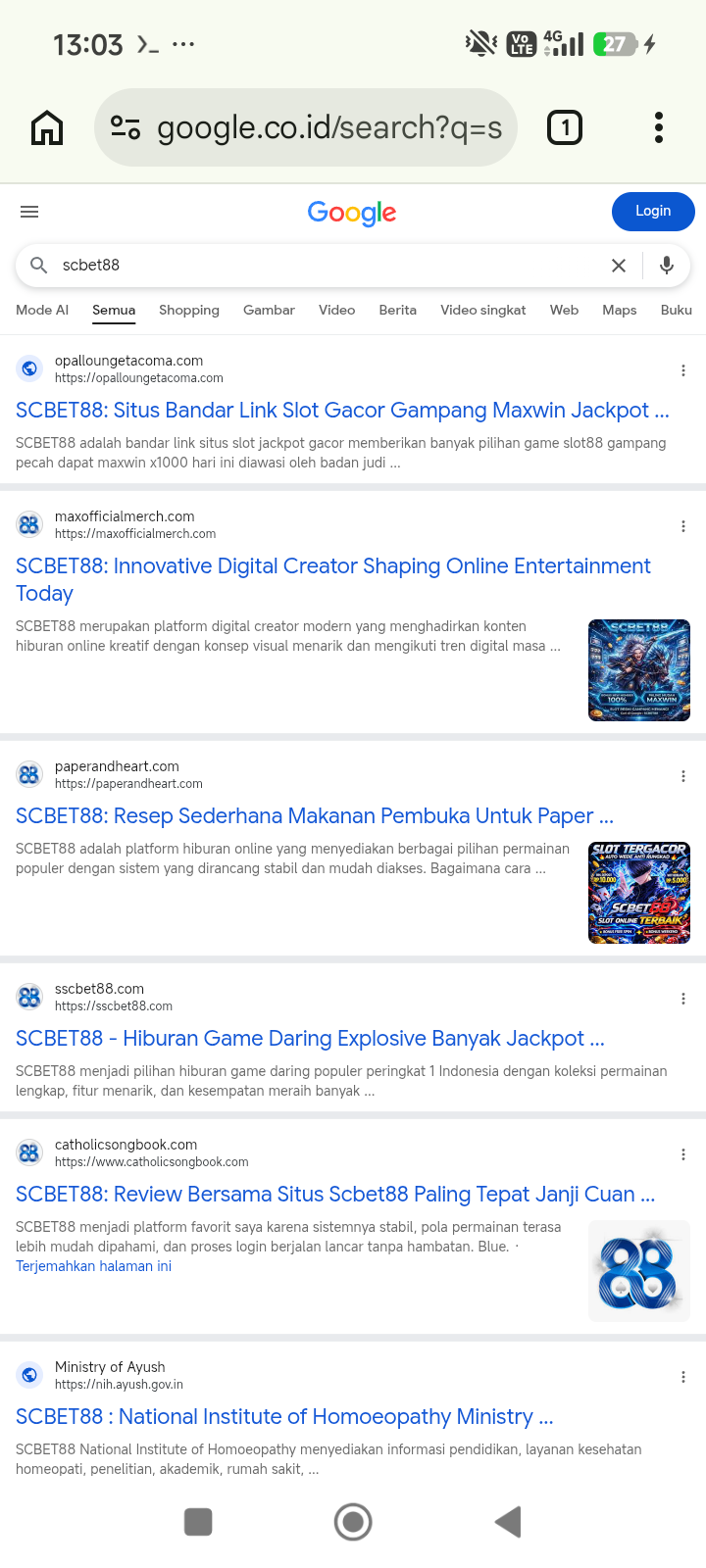Screen dimensions: 706x1568
Task: Open 'Hiburan Game Daring Explosive' result
Action: 310,1038
